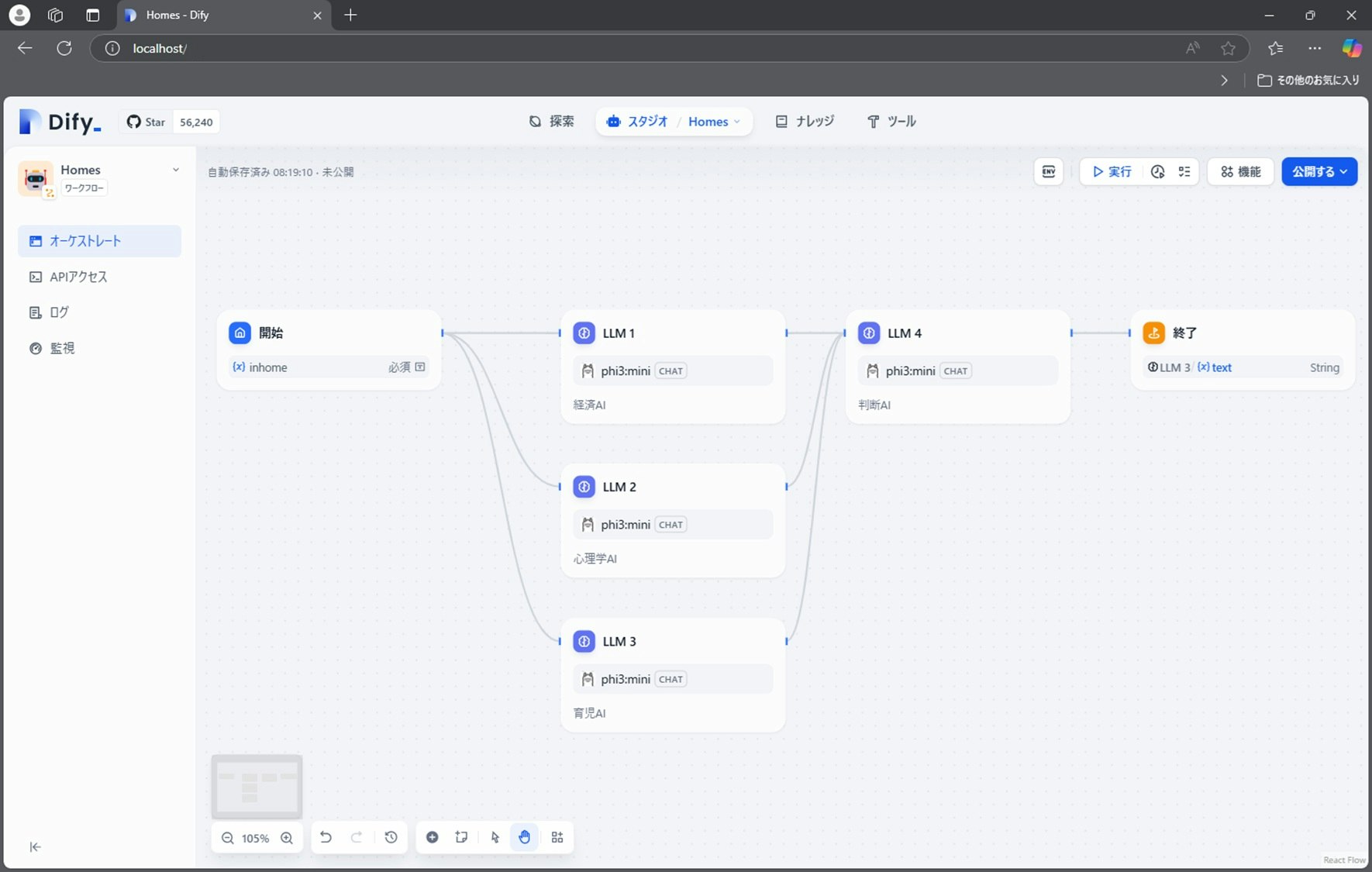
Task: Add a new node with the plus icon
Action: (433, 837)
